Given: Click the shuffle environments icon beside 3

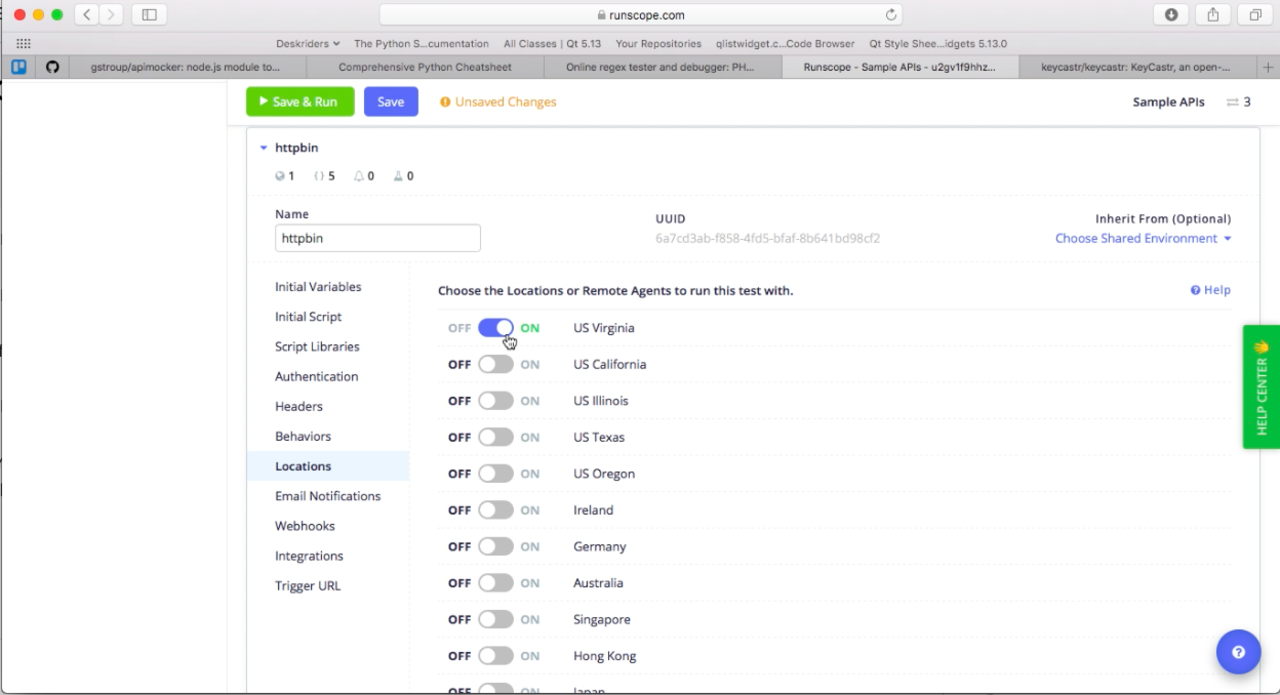Looking at the screenshot, I should tap(1232, 102).
